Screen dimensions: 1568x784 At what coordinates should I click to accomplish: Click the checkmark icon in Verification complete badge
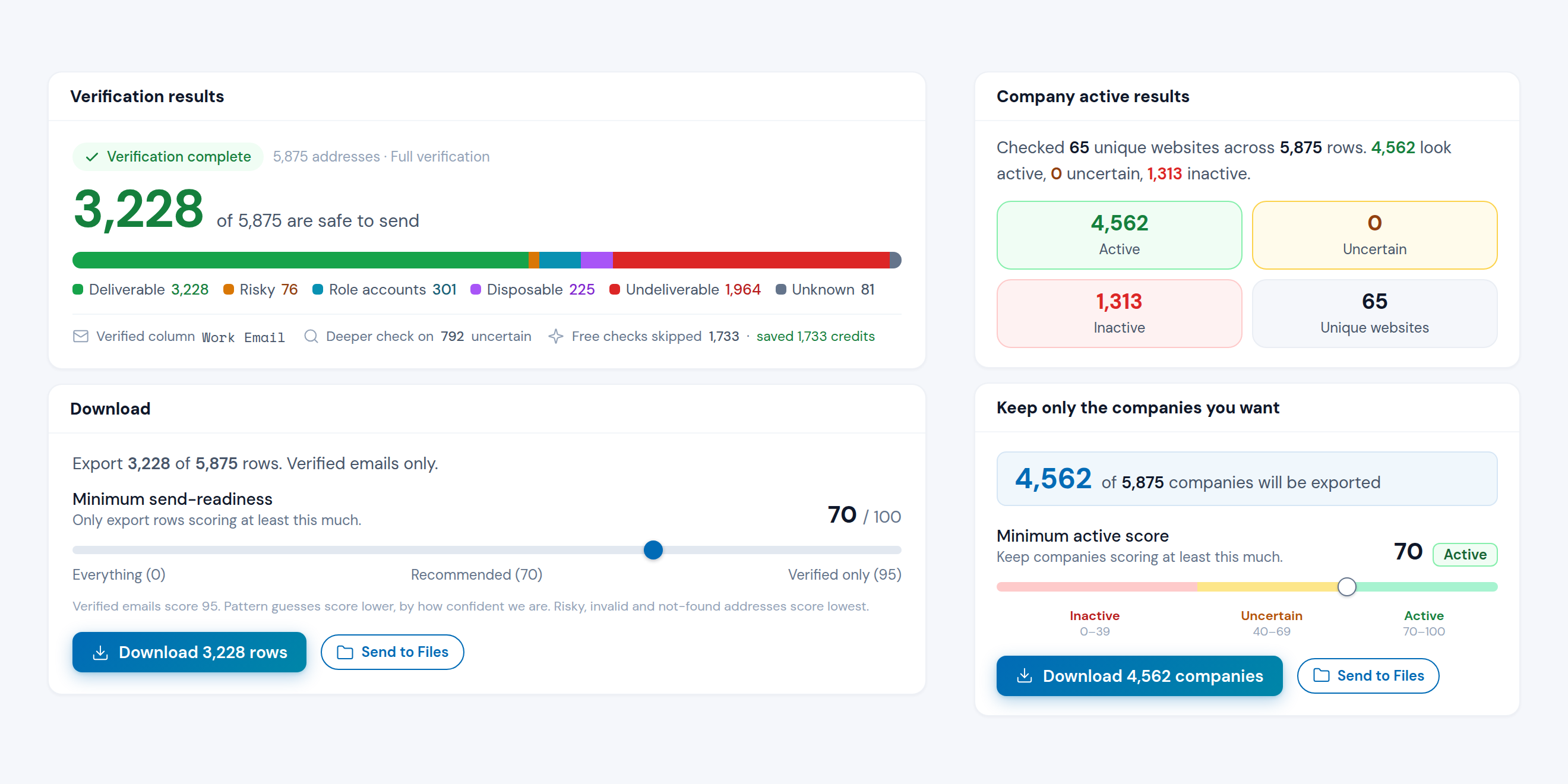[92, 157]
